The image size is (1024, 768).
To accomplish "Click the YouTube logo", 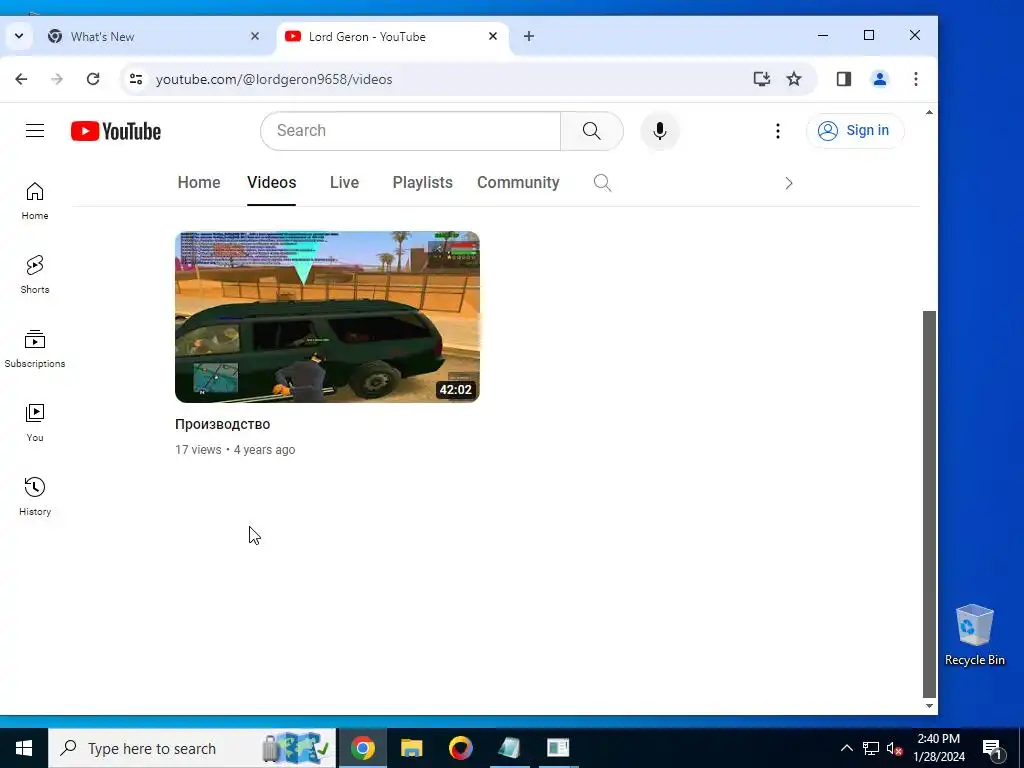I will coord(116,131).
